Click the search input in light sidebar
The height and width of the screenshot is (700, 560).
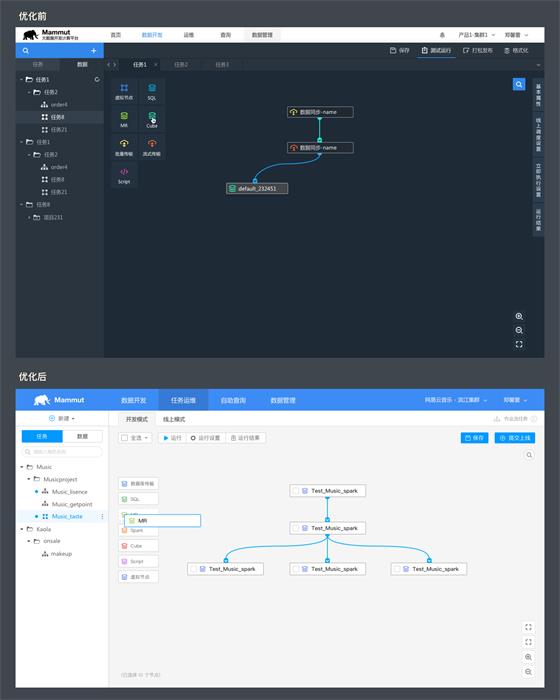point(62,452)
